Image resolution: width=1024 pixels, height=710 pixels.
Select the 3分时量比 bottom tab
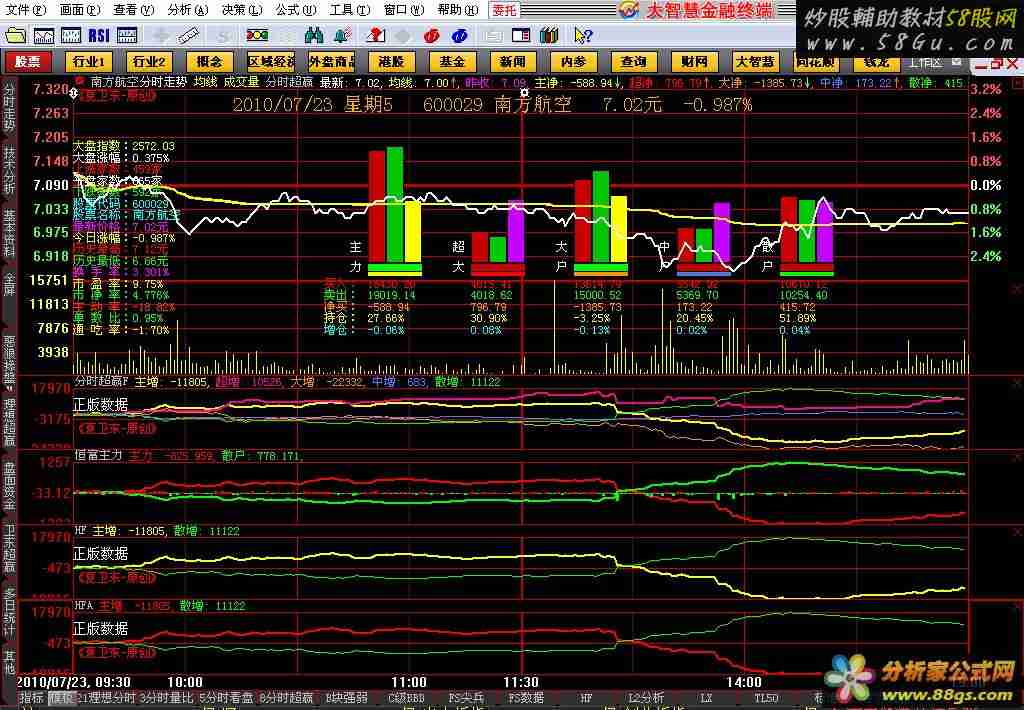point(167,698)
